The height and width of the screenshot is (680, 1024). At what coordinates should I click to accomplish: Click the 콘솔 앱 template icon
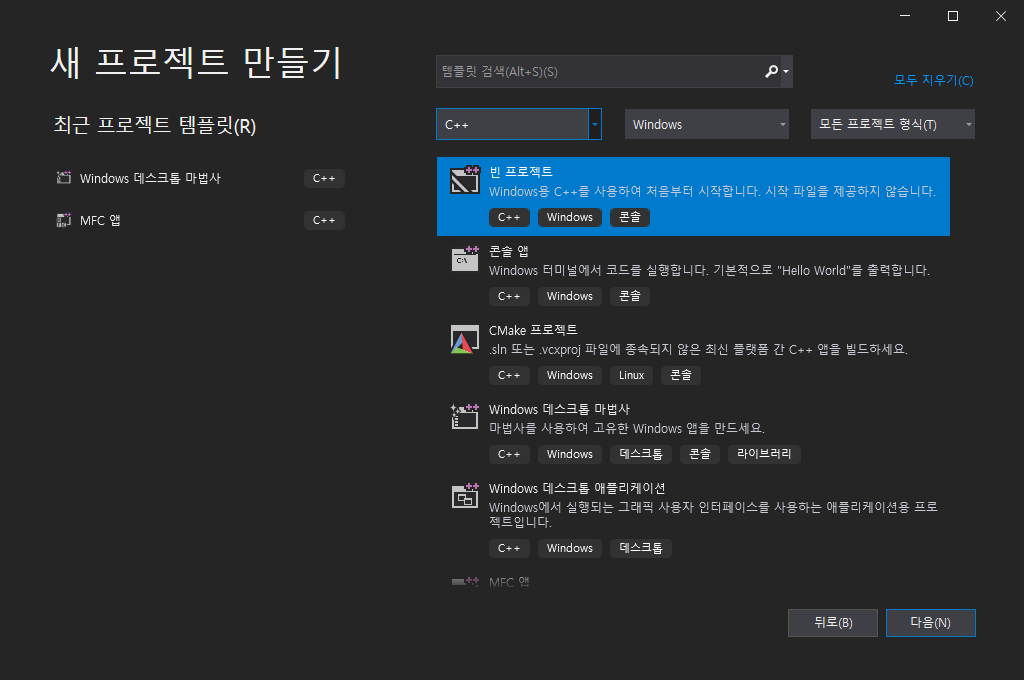click(x=465, y=259)
